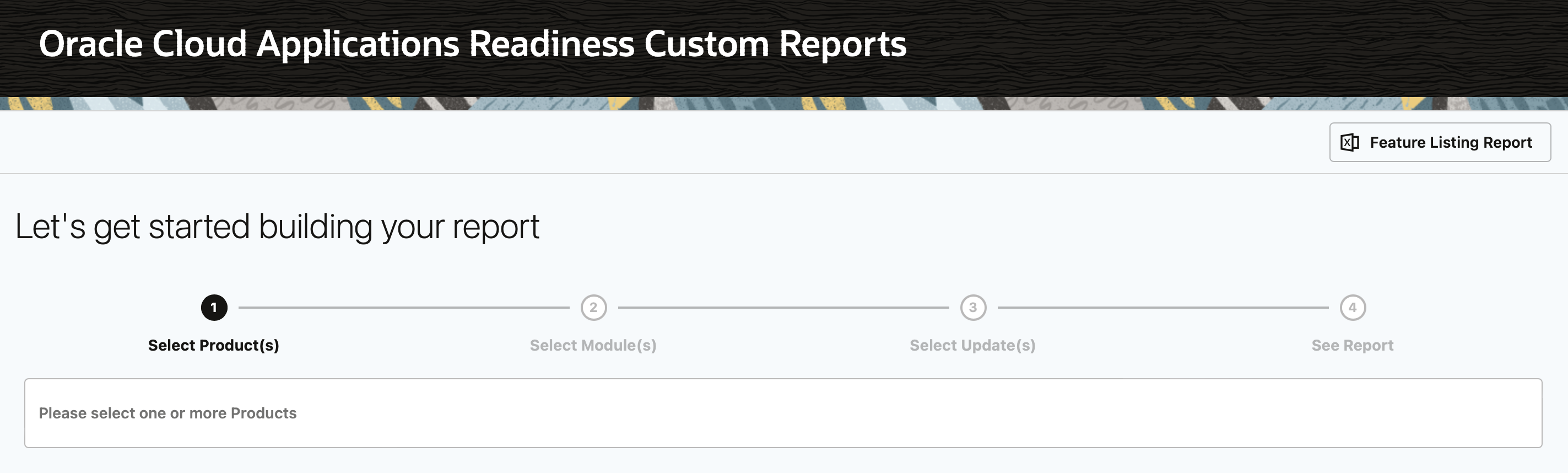Click the progress line between steps 1 and 2
This screenshot has height=473, width=1568.
(x=403, y=308)
